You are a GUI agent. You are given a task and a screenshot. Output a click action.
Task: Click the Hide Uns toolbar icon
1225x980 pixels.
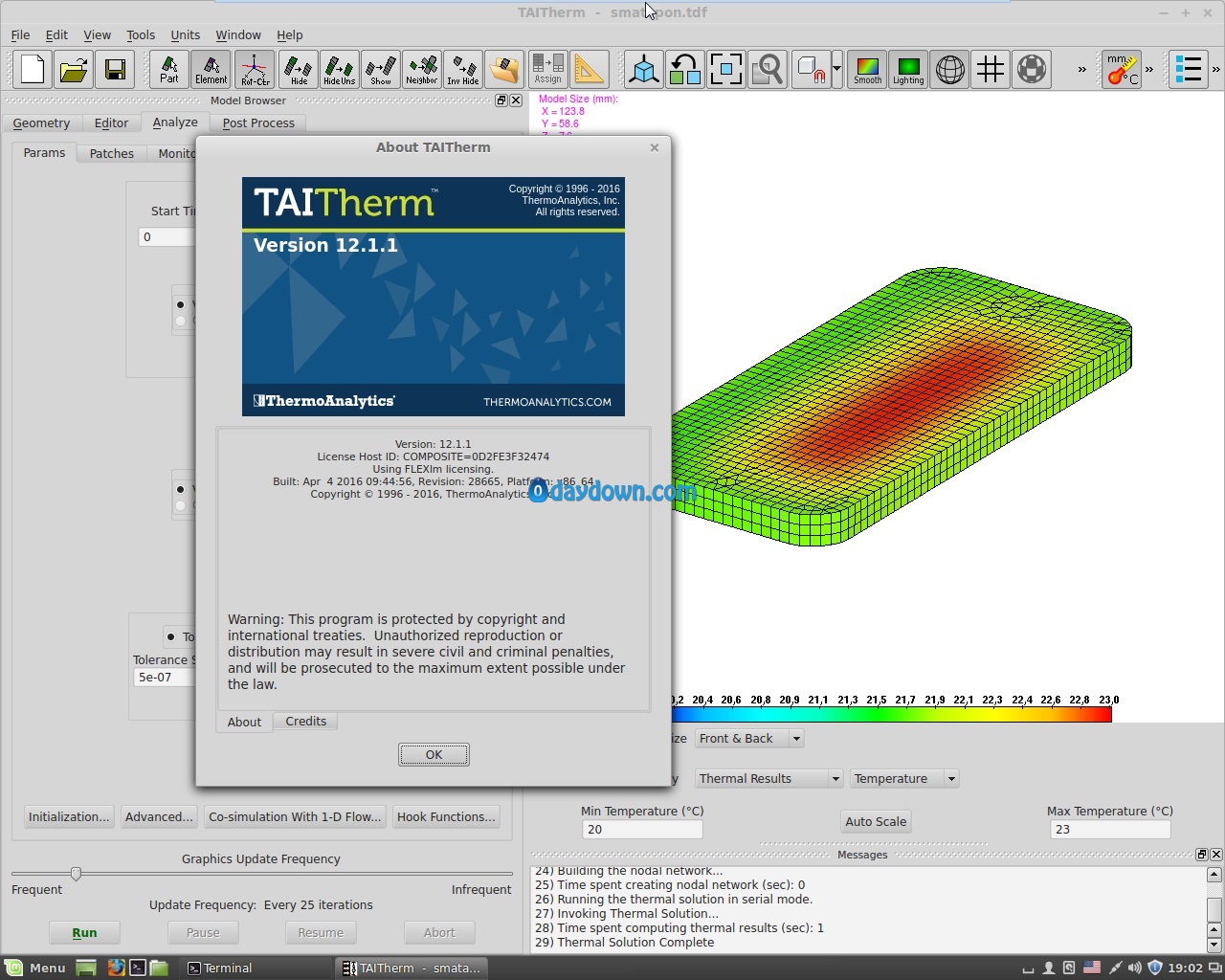[340, 70]
